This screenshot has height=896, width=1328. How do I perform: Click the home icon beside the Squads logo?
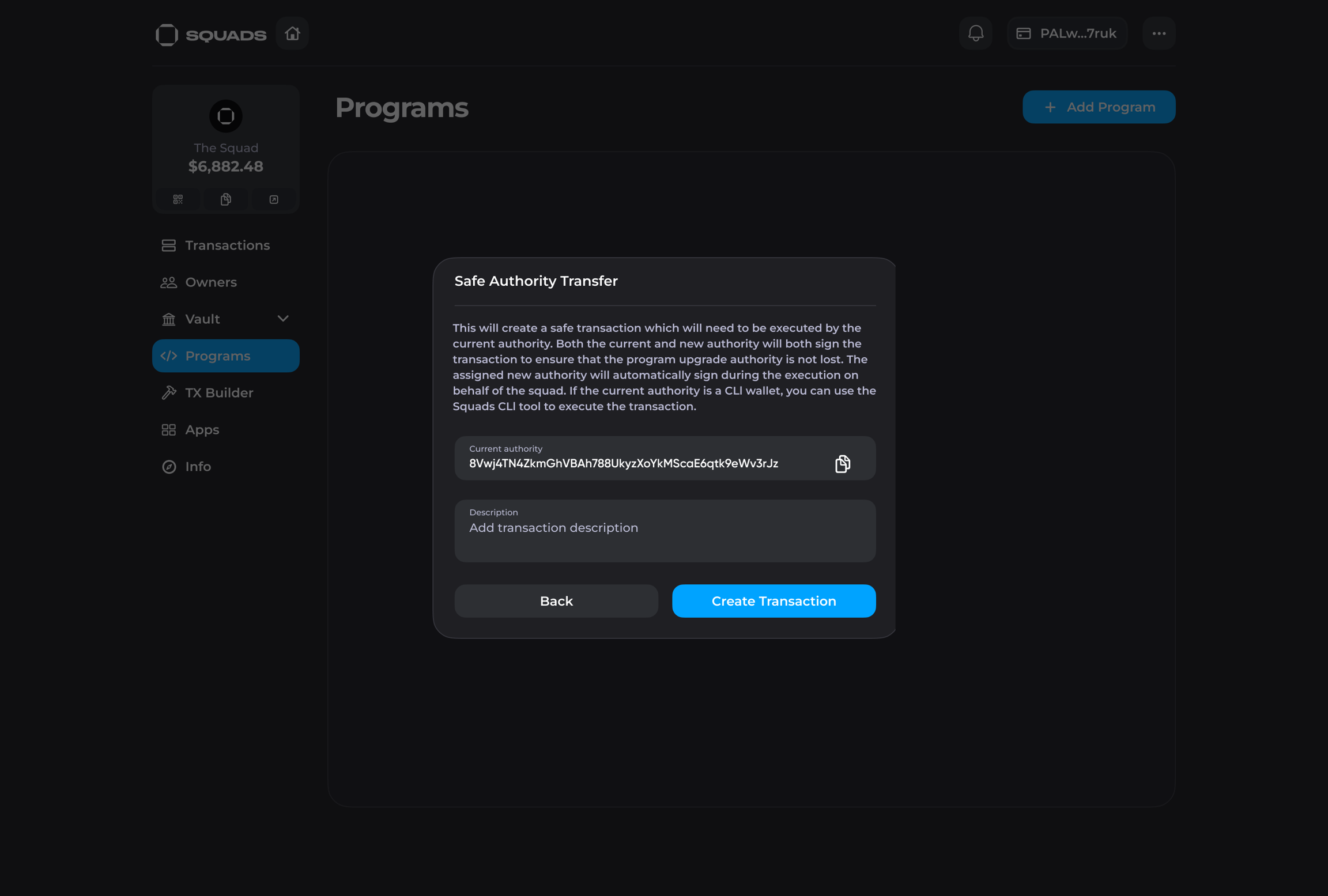pyautogui.click(x=292, y=33)
